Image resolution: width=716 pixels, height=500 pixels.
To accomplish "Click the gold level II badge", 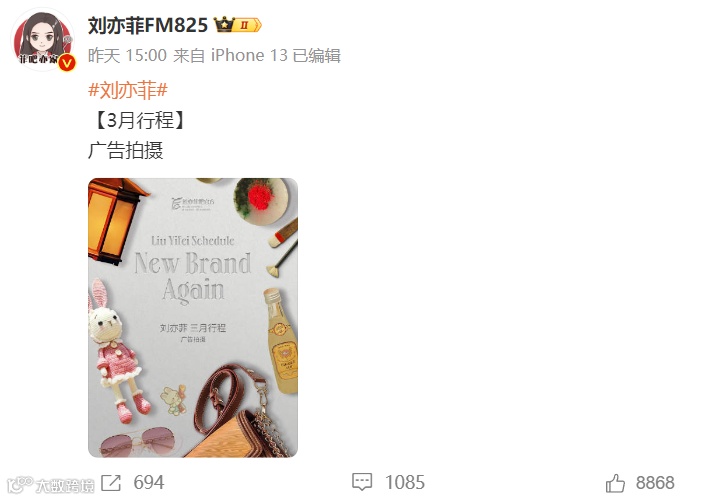I will point(247,25).
